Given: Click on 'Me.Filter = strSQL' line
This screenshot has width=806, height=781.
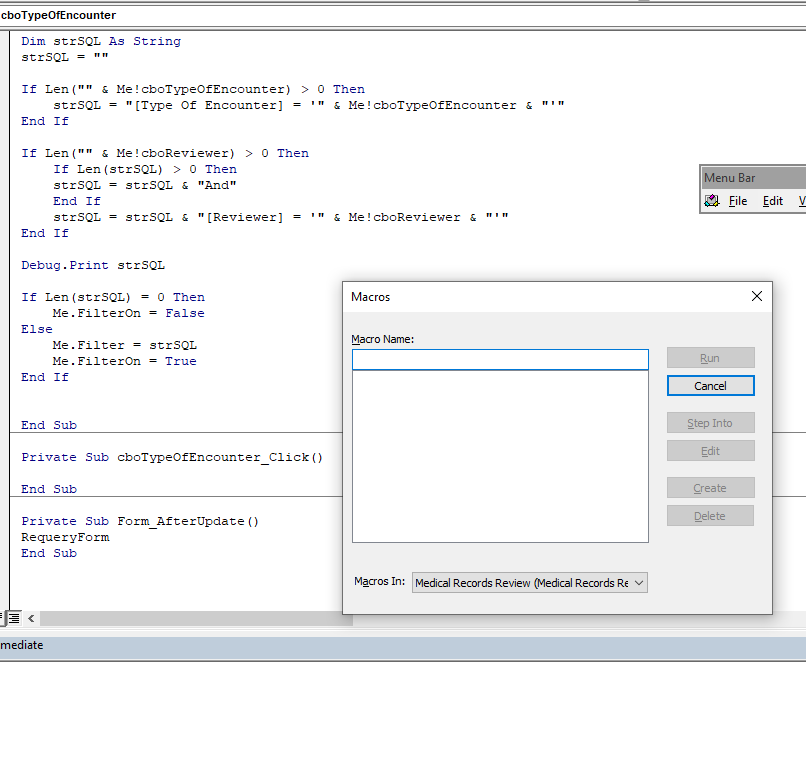Looking at the screenshot, I should pos(125,345).
